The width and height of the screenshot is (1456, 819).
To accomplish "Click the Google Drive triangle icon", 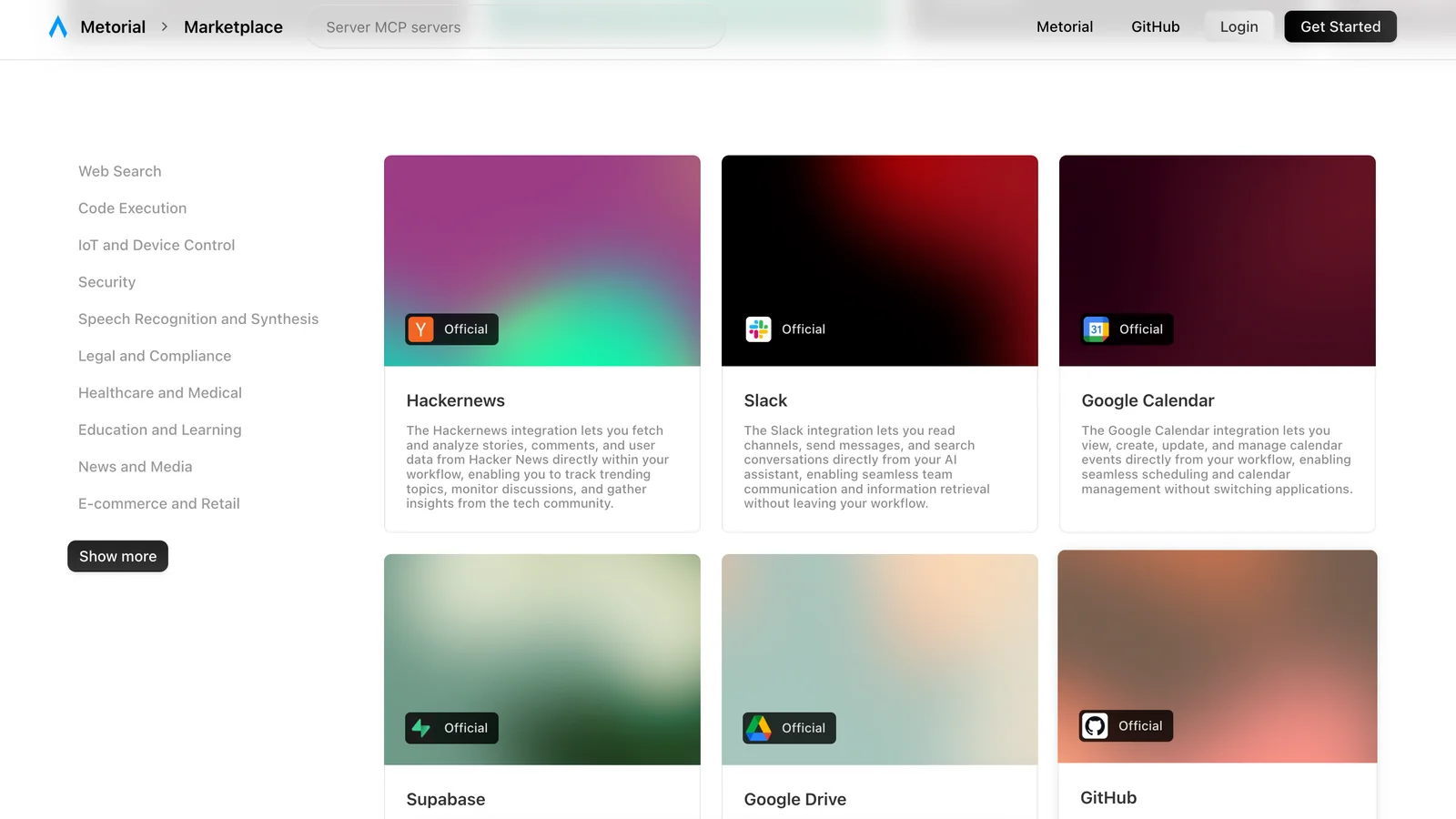I will tap(758, 728).
